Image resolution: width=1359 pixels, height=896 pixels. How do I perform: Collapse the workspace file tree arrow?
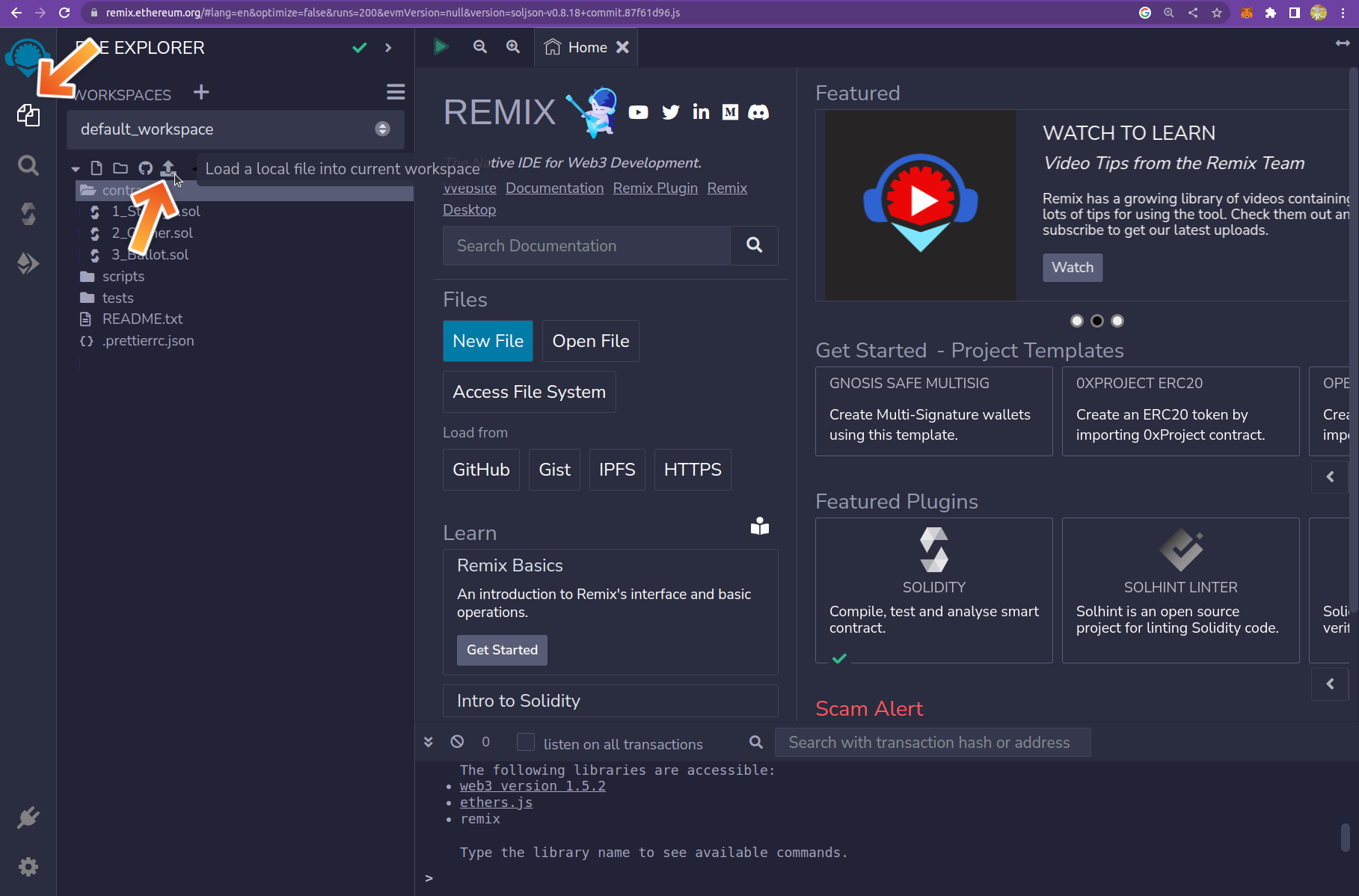[76, 169]
